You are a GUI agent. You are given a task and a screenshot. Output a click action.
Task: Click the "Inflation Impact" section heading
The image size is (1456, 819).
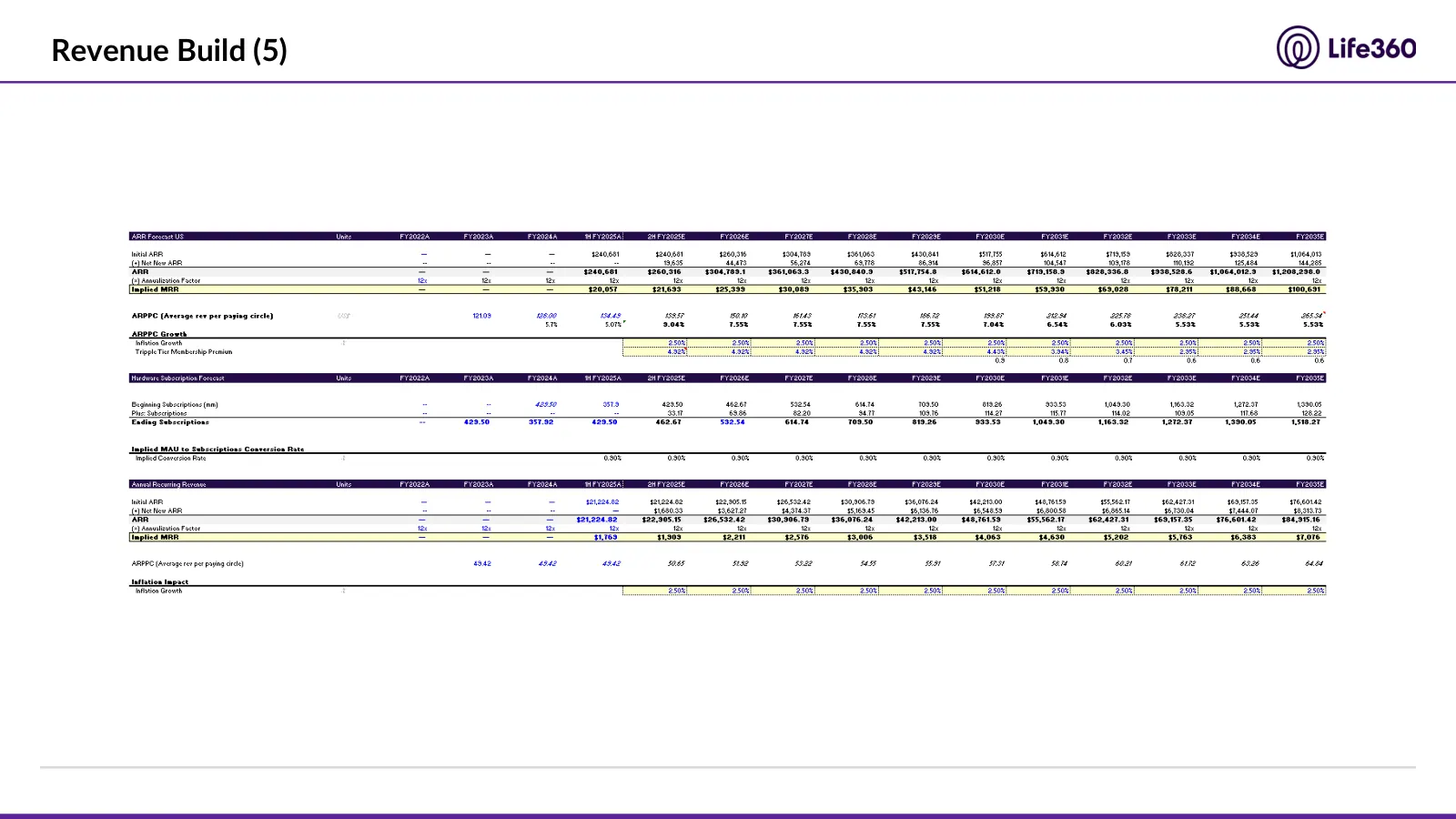(160, 581)
